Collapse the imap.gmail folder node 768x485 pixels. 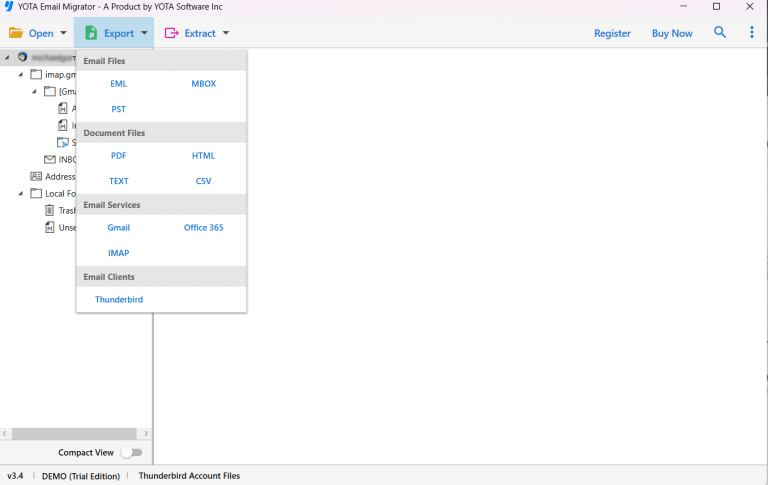click(21, 74)
